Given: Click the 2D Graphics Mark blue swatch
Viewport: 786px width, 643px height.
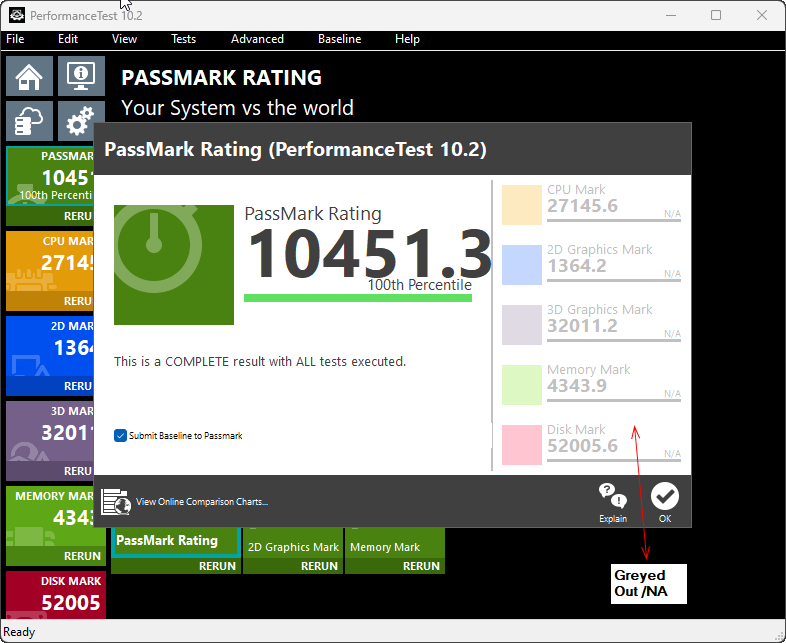Looking at the screenshot, I should pyautogui.click(x=522, y=265).
